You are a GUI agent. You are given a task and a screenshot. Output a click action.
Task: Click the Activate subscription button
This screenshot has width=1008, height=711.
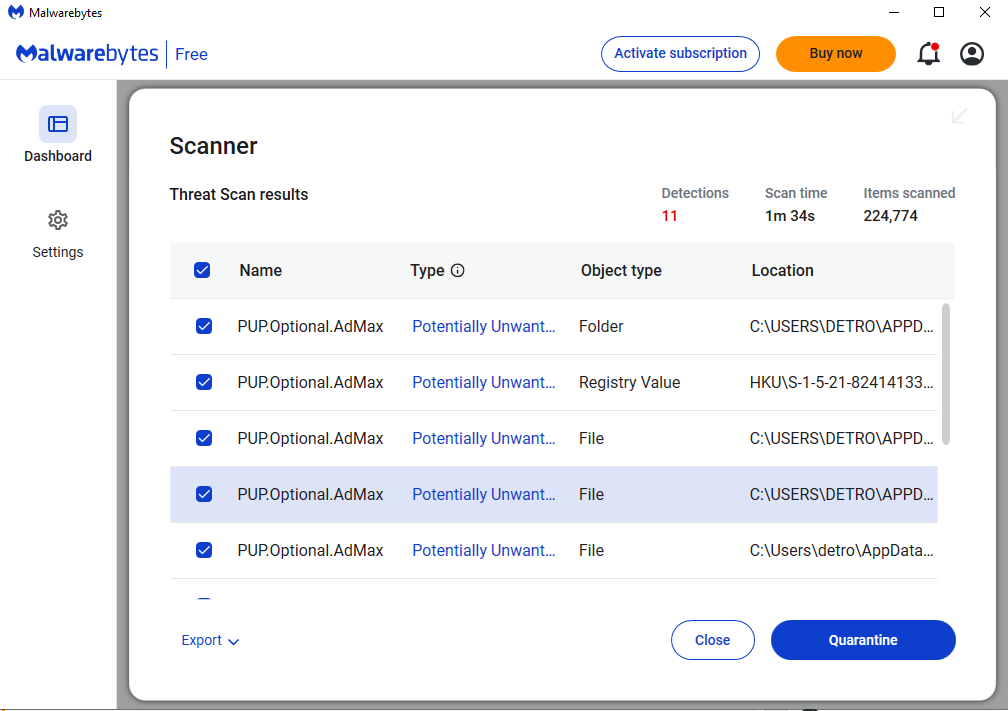680,54
